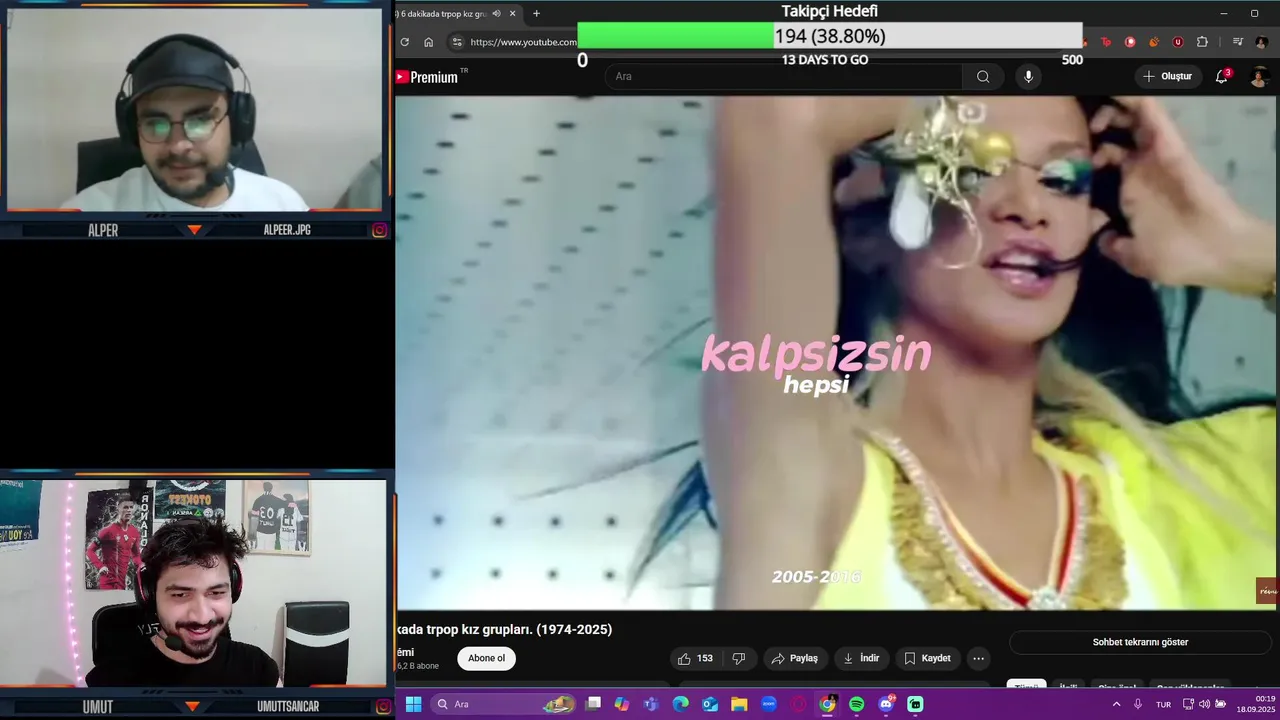
Task: Dislike the video with thumbs-down icon
Action: pos(739,658)
